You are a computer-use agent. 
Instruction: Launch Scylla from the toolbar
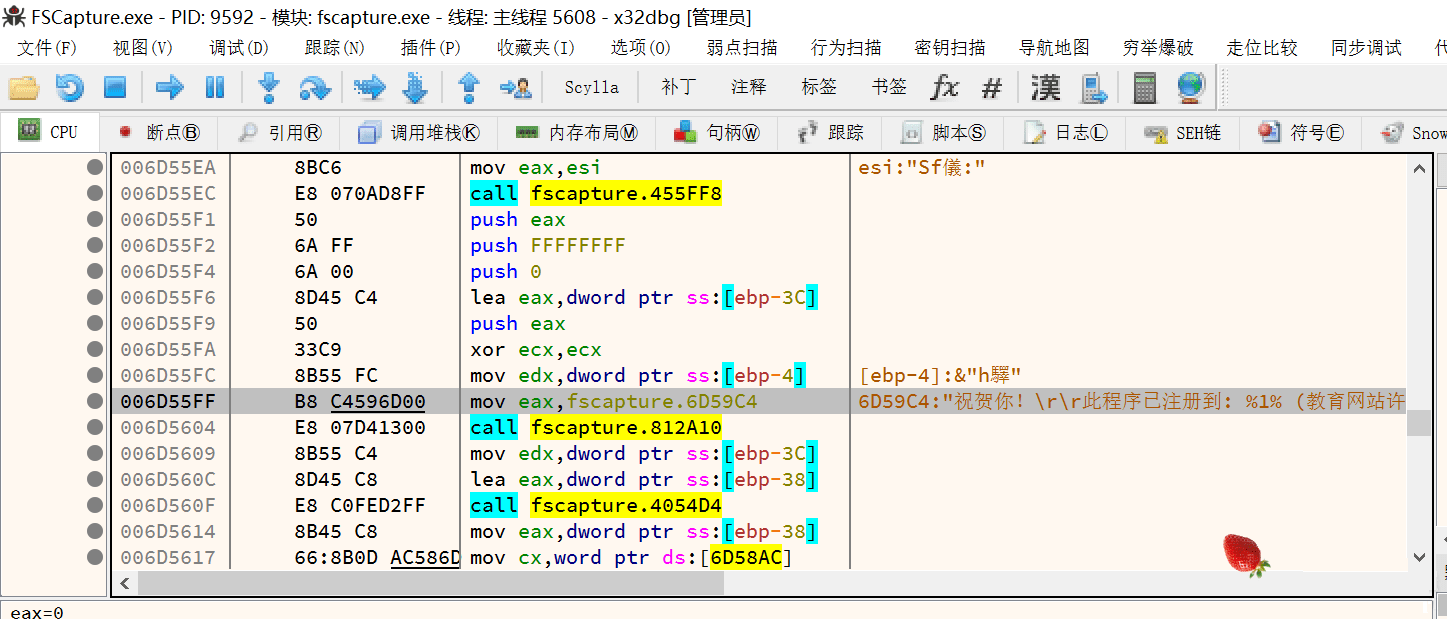point(592,87)
